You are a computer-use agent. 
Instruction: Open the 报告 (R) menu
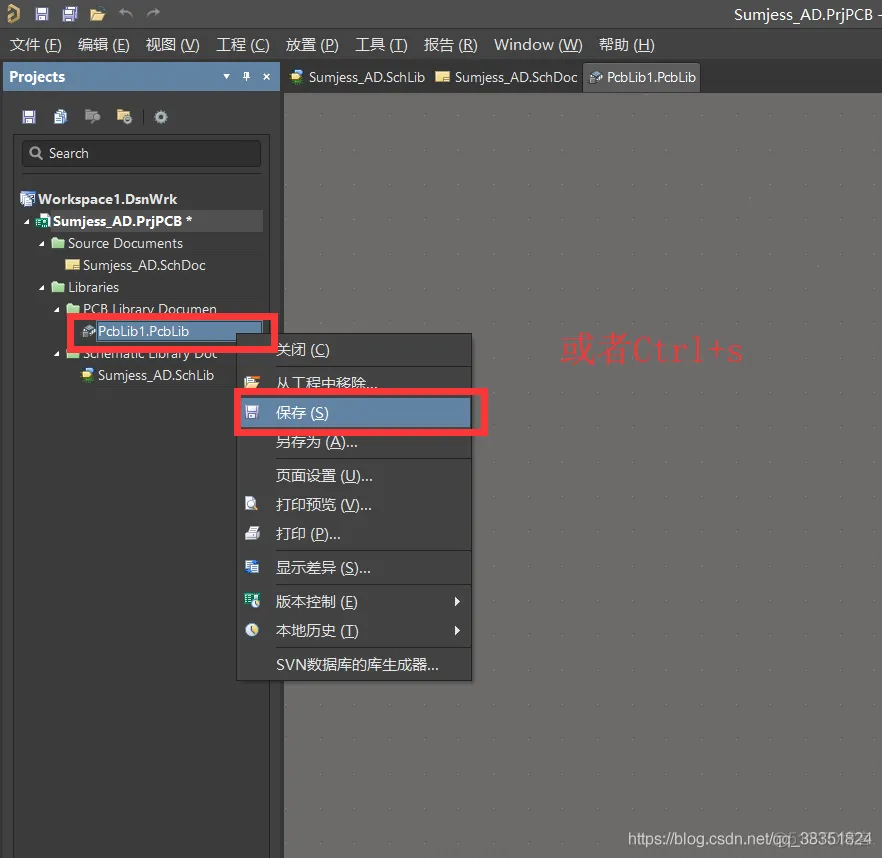(x=450, y=45)
